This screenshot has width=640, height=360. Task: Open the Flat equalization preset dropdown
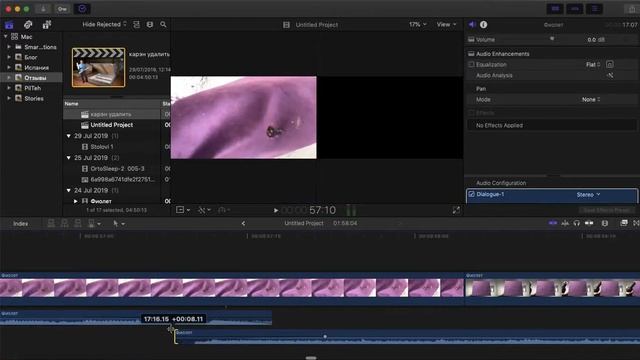pos(593,64)
